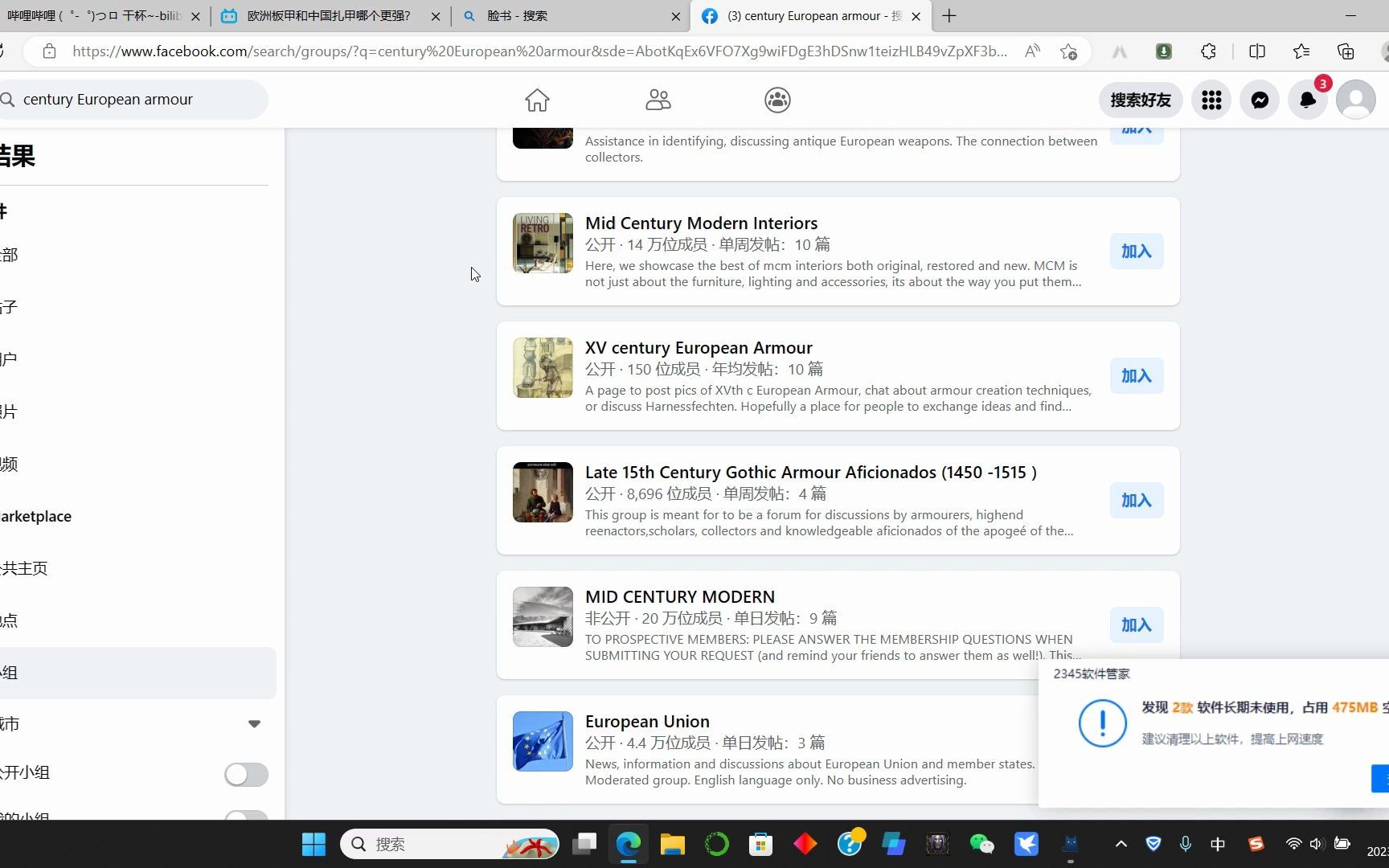Viewport: 1389px width, 868px height.
Task: Open a new browser tab
Action: (949, 16)
